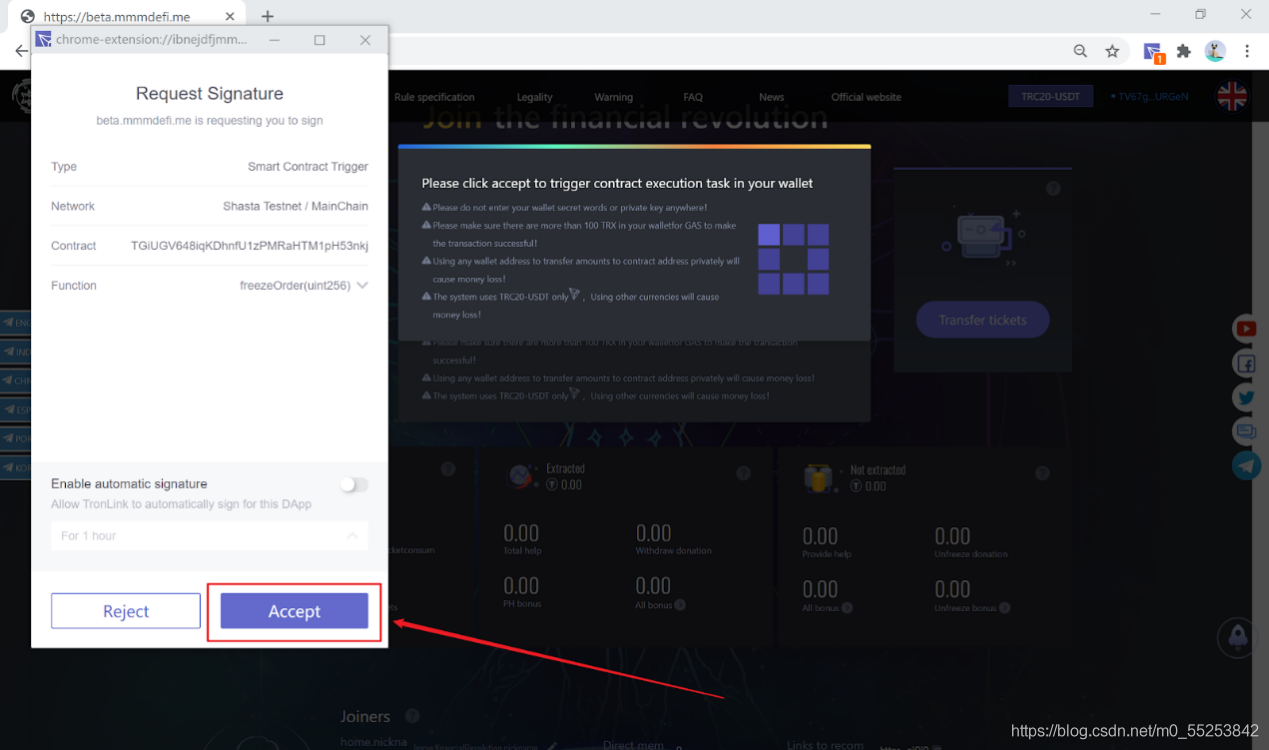Open the YouTube social link icon
The height and width of the screenshot is (750, 1269).
[1246, 328]
